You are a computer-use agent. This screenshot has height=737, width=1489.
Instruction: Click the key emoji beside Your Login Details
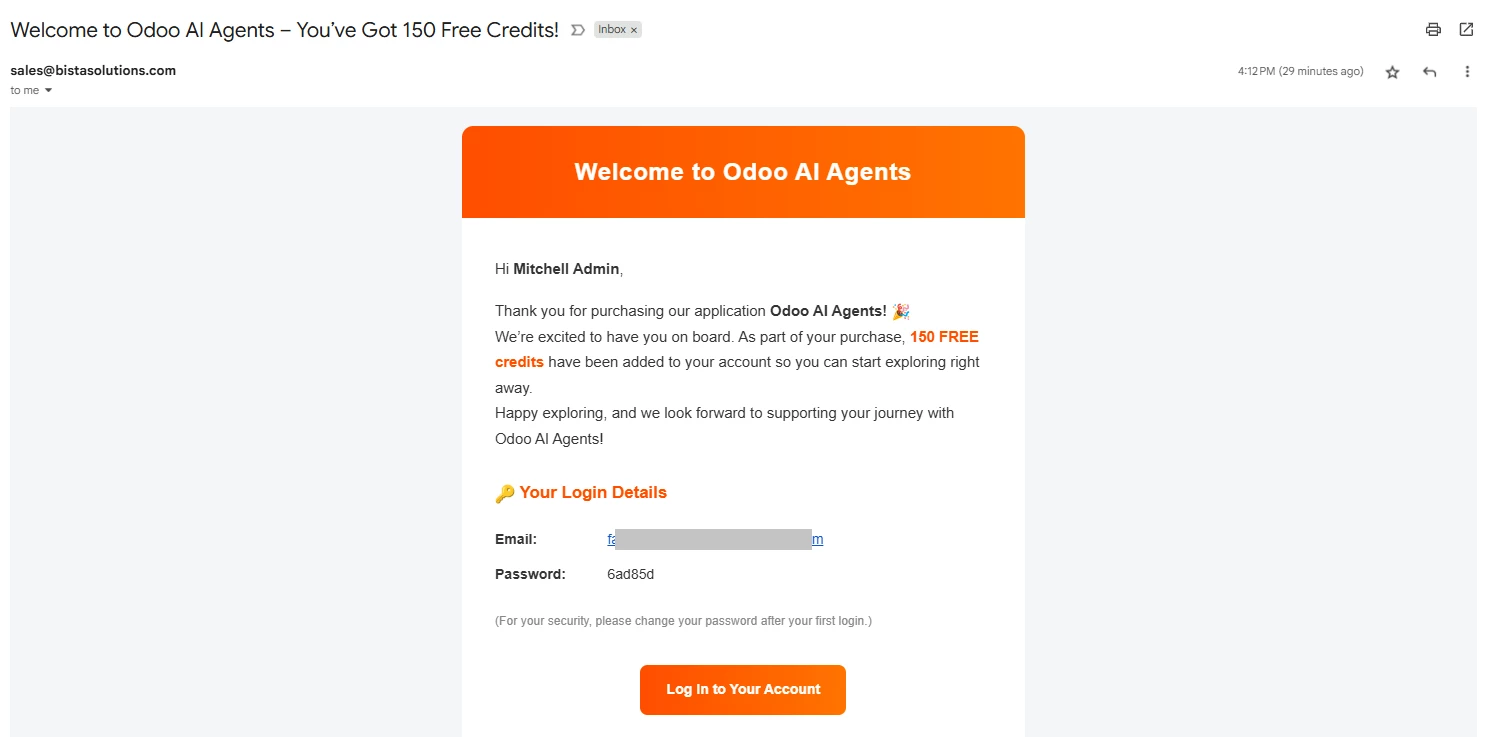pos(505,493)
